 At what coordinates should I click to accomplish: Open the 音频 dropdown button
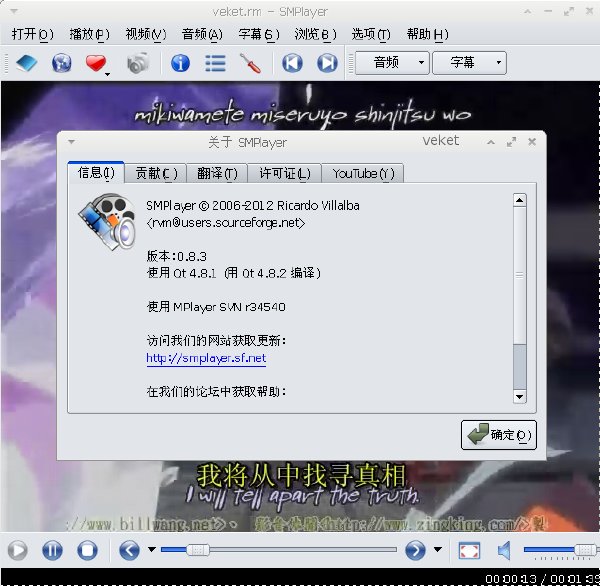(392, 62)
